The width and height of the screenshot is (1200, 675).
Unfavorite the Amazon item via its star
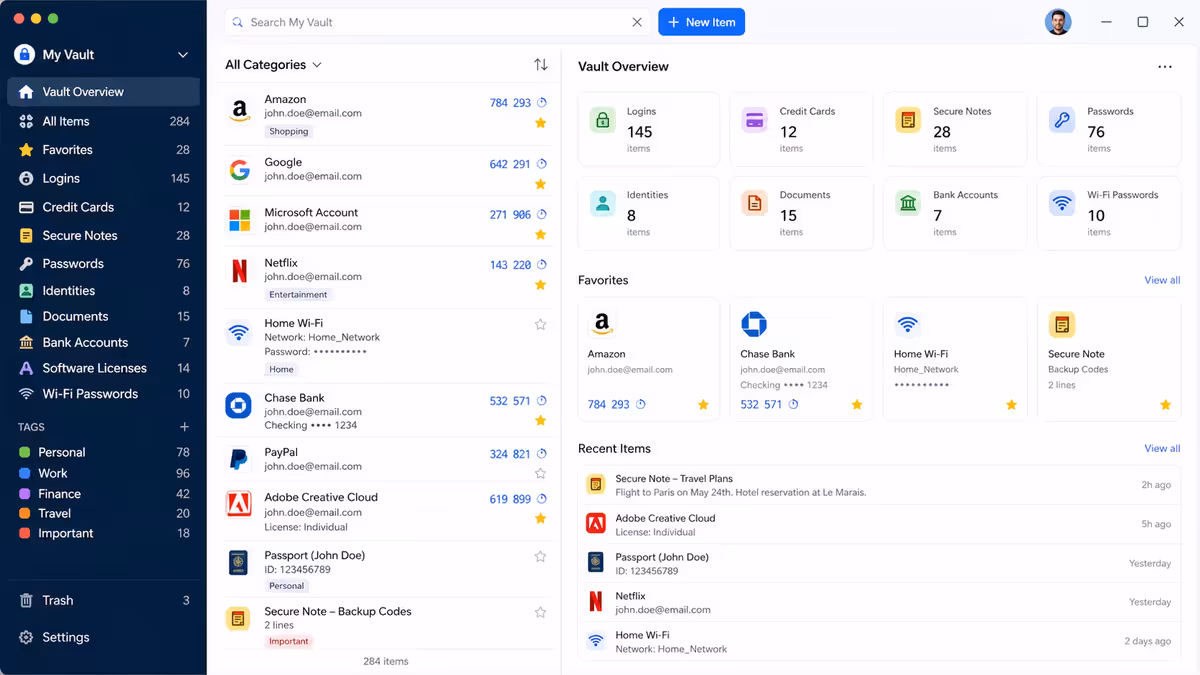coord(541,123)
